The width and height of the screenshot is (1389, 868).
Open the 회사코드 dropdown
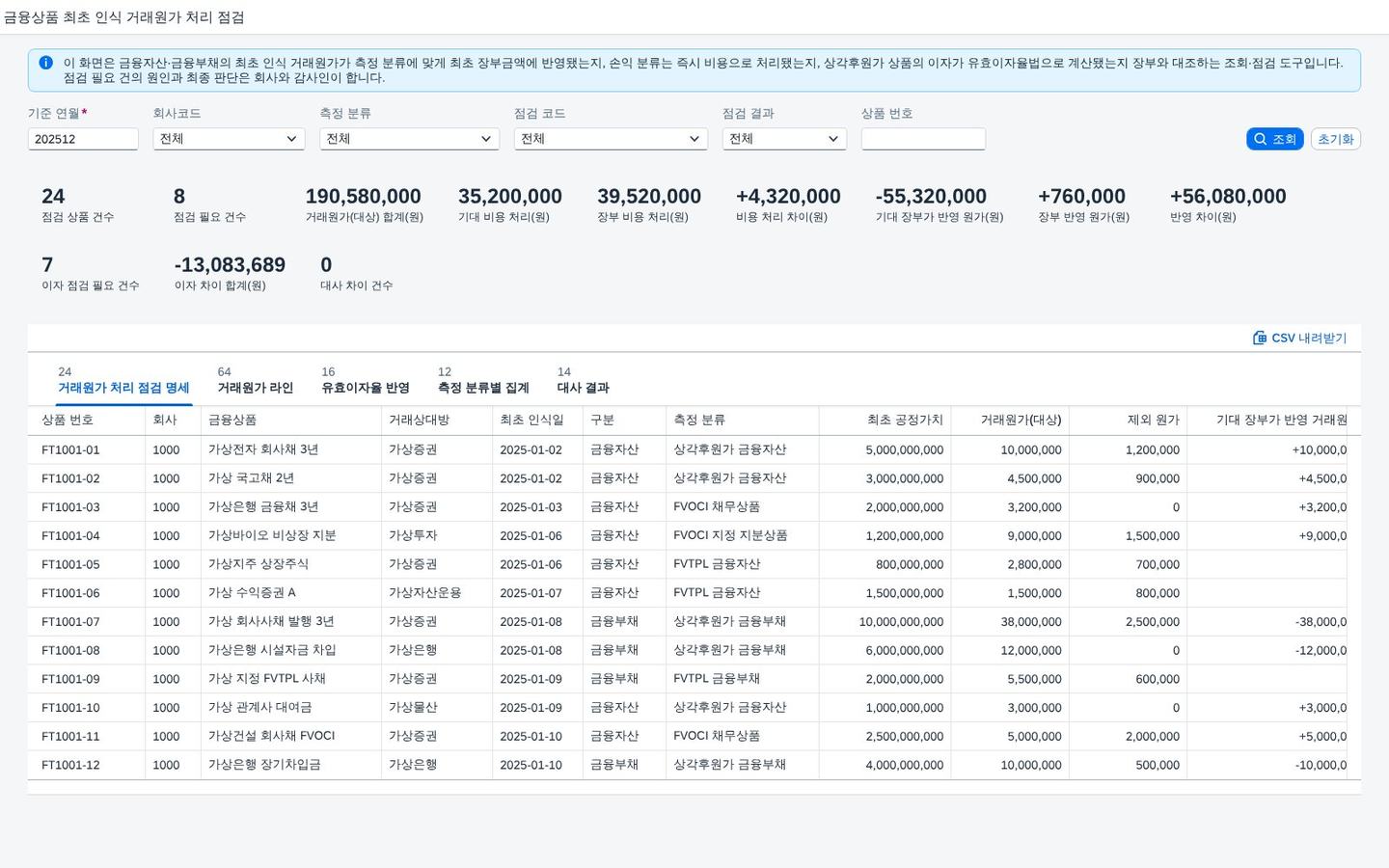(229, 139)
